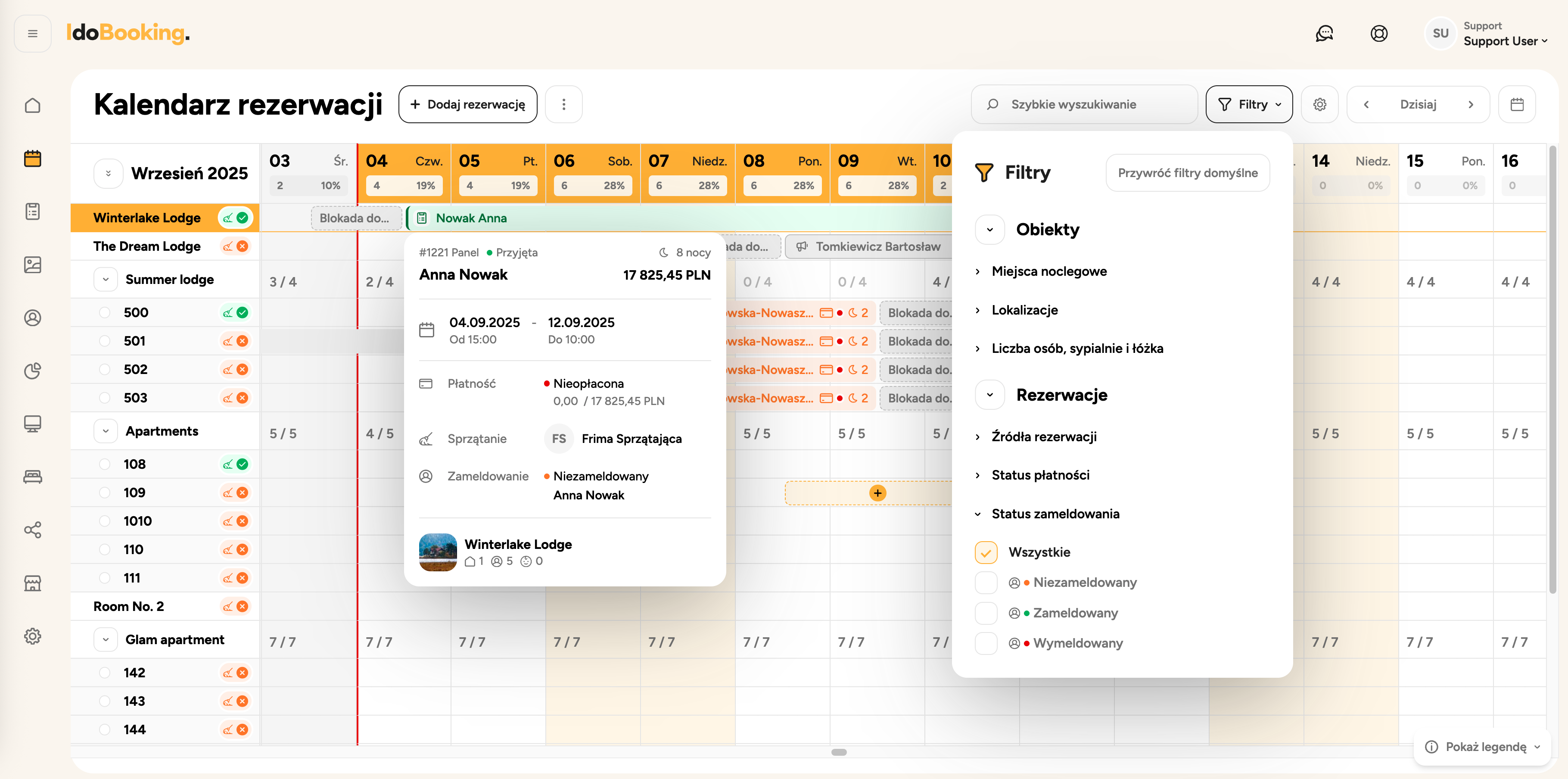The image size is (1568, 779).
Task: Open the calendar icon in left sidebar
Action: coord(33,159)
